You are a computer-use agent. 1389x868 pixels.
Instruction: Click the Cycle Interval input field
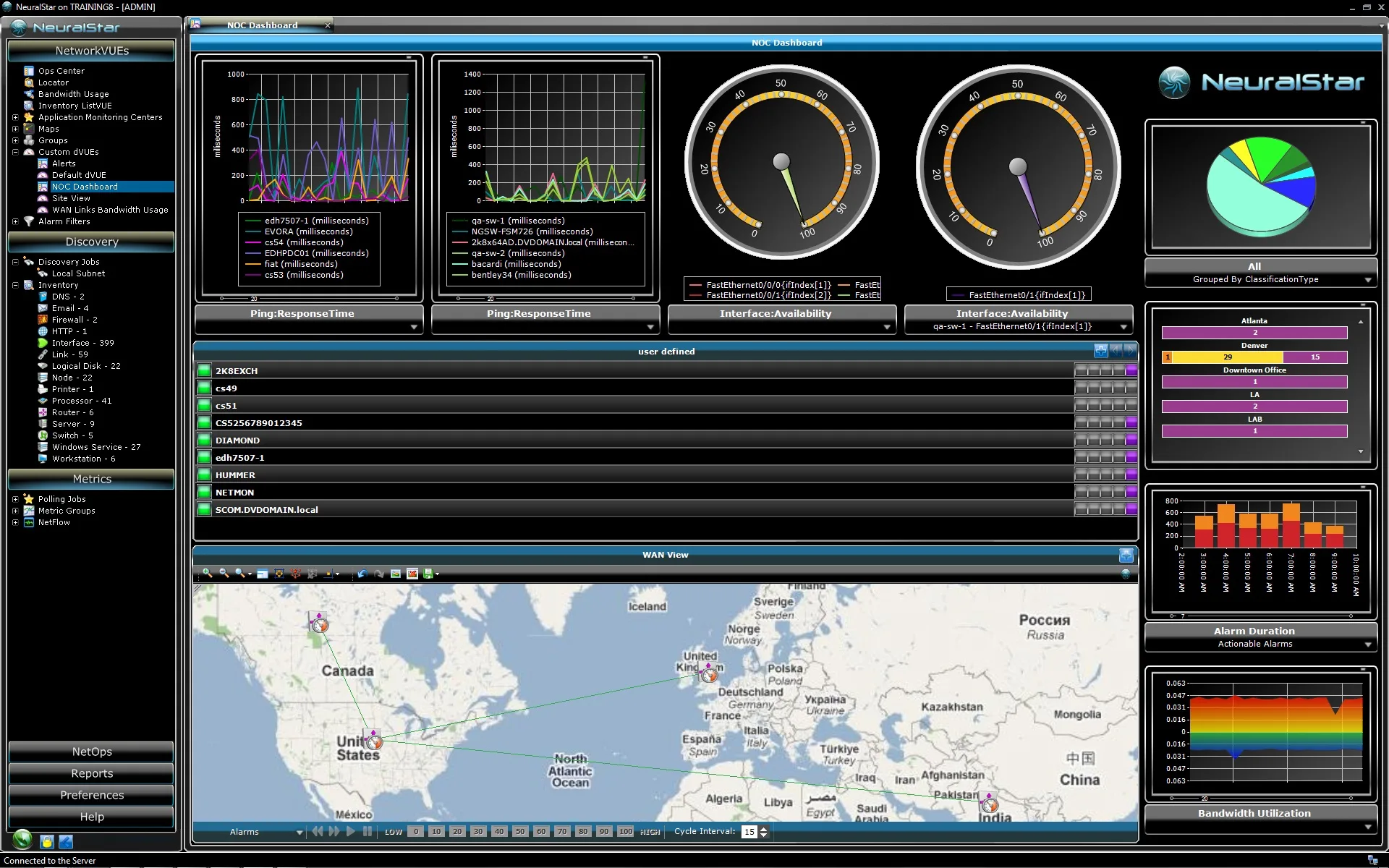pos(749,832)
